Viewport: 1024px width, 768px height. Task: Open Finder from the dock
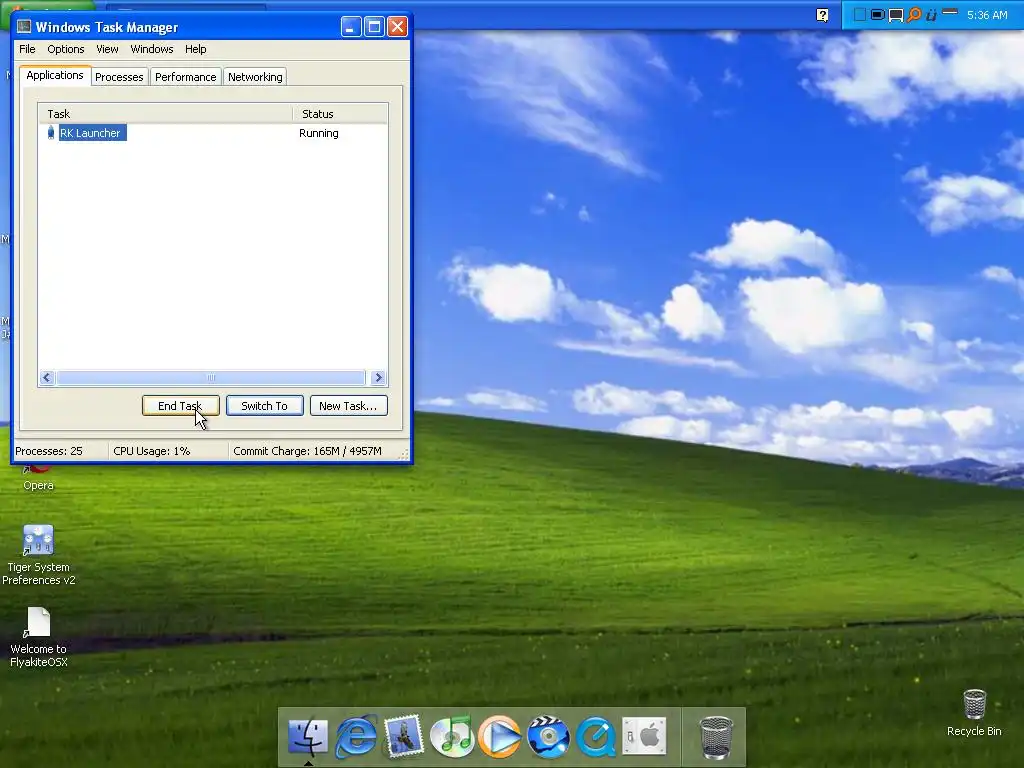308,737
